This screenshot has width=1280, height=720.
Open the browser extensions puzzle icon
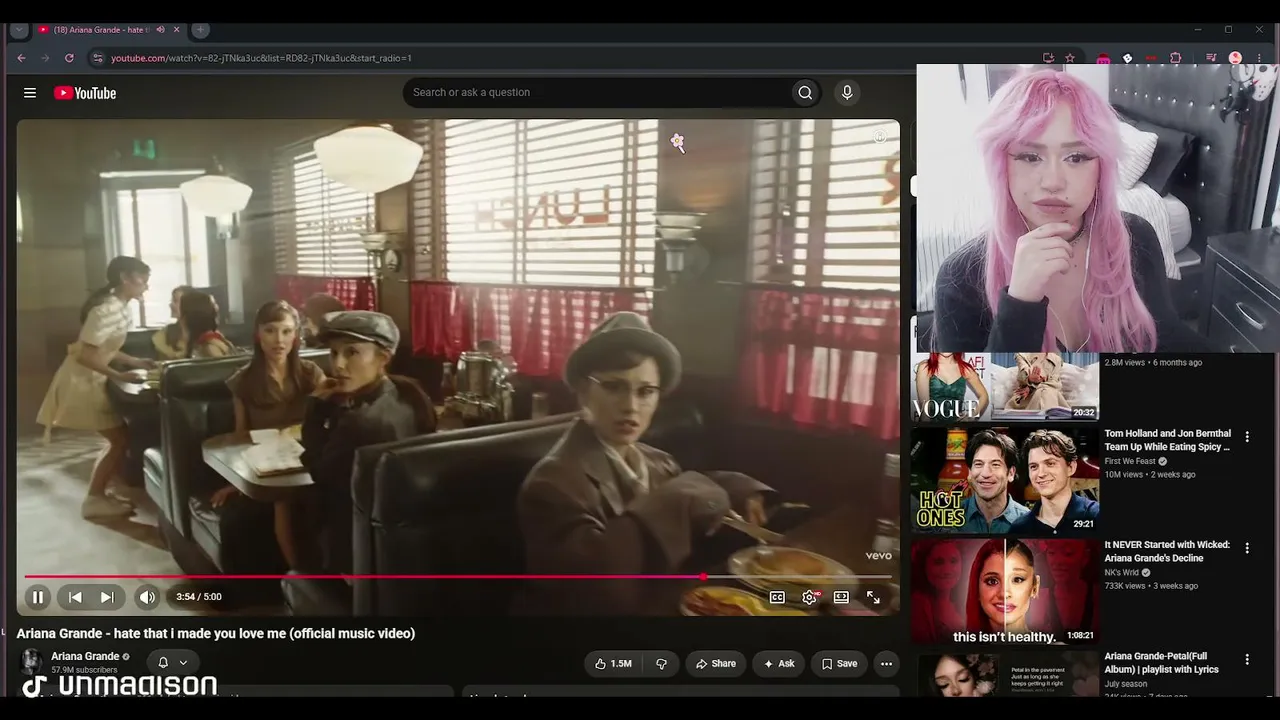click(x=1175, y=58)
